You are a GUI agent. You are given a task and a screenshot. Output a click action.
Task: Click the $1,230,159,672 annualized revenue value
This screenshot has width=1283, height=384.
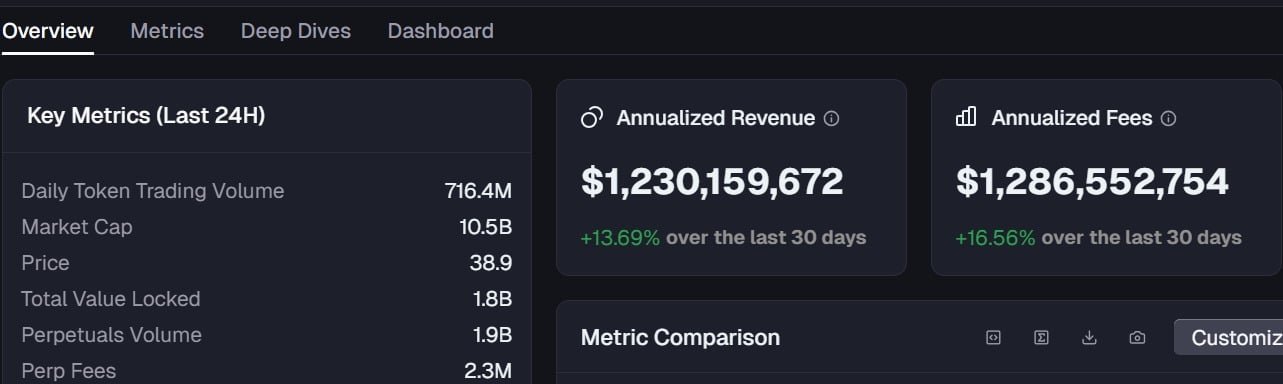click(x=712, y=181)
